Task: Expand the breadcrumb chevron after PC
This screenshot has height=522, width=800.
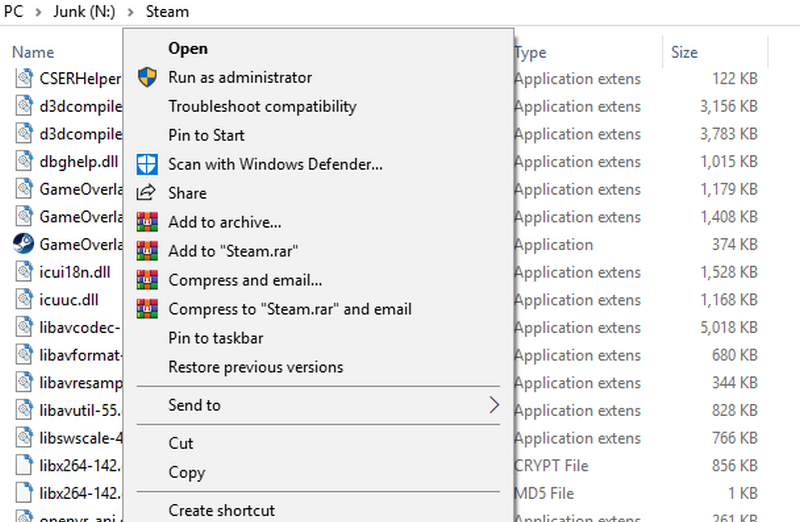Action: [x=38, y=12]
